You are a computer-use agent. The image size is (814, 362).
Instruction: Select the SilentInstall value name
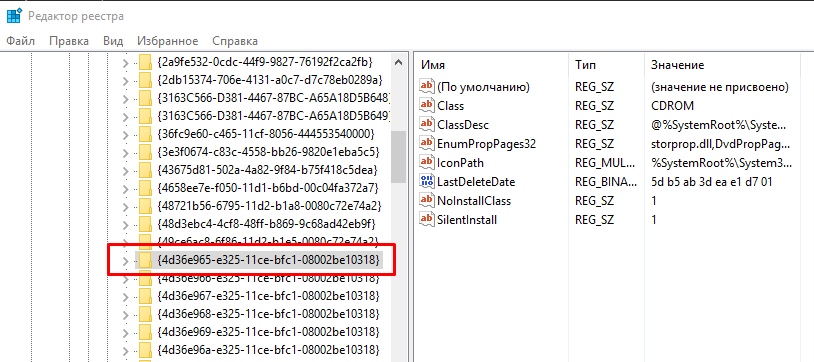467,220
